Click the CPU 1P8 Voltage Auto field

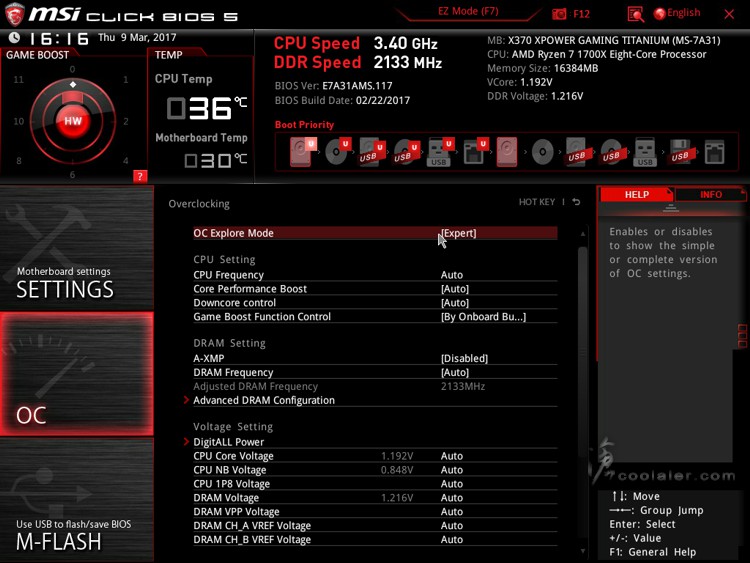tap(452, 484)
